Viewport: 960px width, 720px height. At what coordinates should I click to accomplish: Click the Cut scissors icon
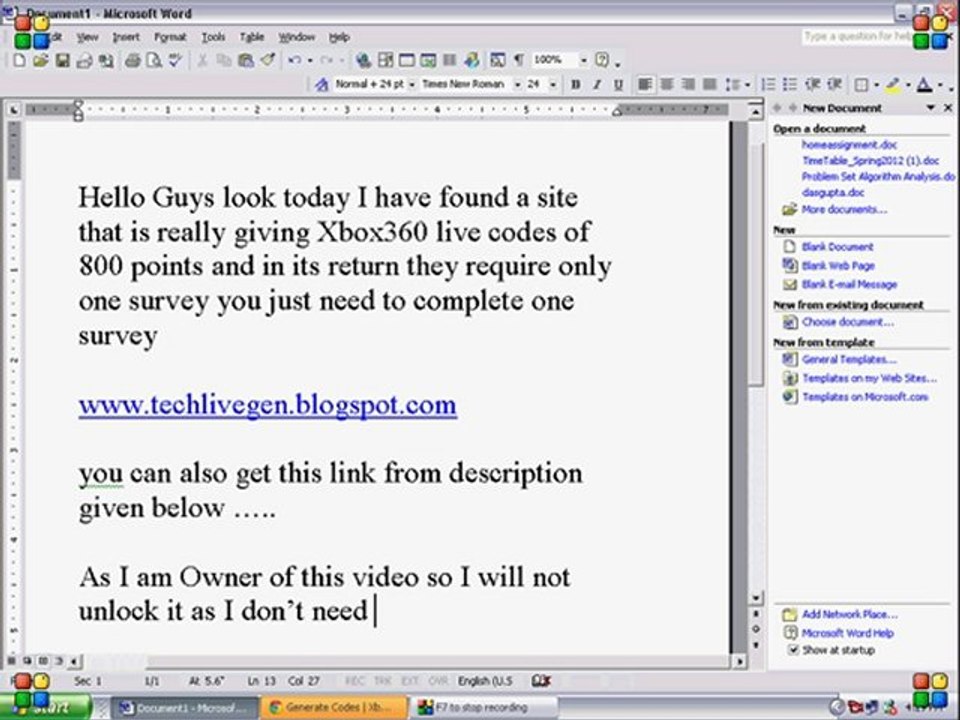click(202, 60)
